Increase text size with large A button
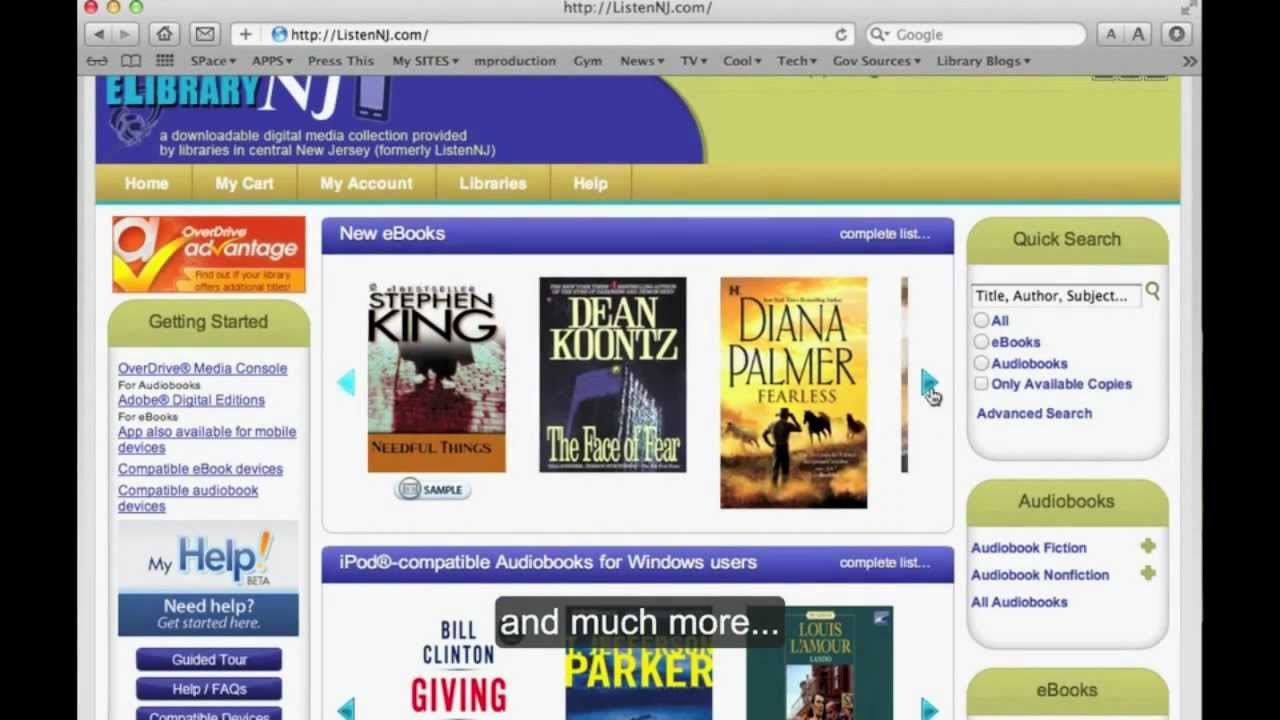 1138,34
